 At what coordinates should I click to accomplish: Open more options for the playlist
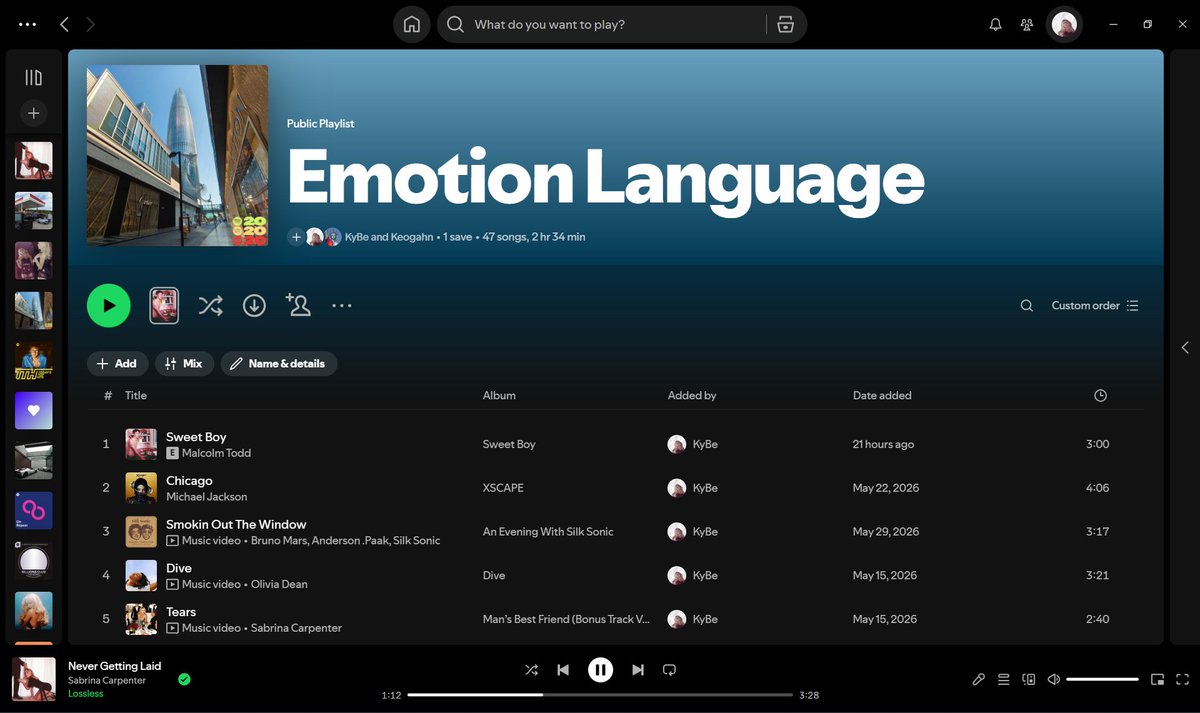point(342,306)
